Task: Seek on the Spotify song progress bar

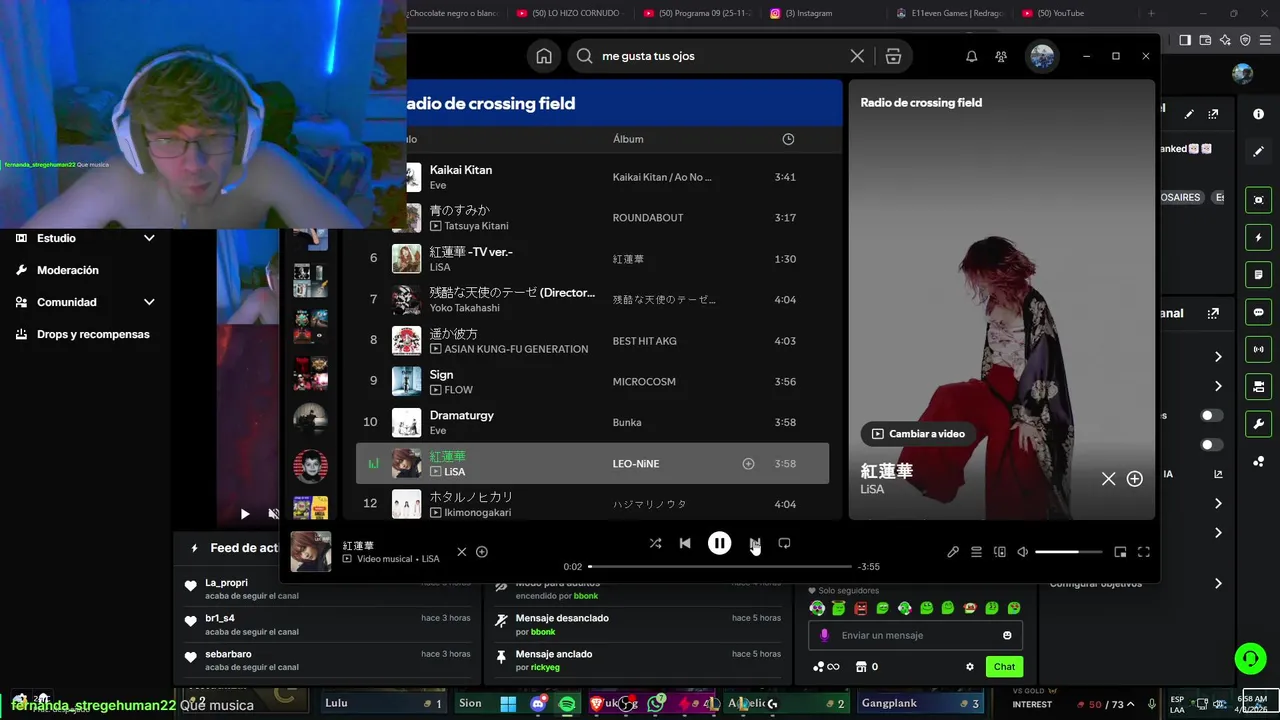Action: pos(720,566)
